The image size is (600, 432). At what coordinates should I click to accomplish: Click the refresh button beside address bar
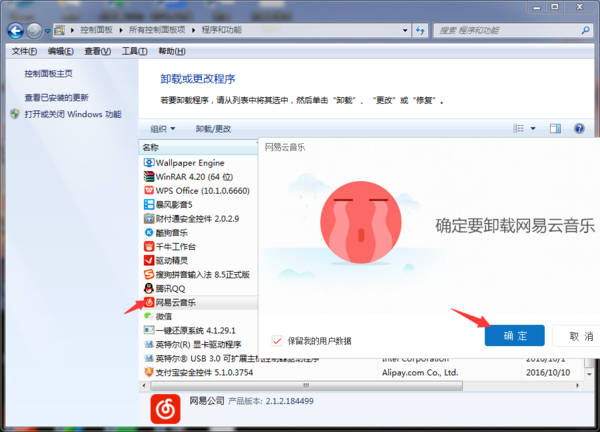pyautogui.click(x=420, y=31)
